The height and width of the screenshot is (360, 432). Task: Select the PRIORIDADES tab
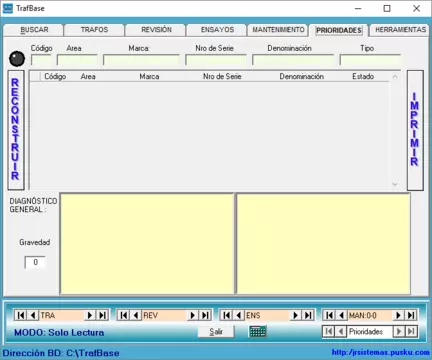(x=339, y=30)
